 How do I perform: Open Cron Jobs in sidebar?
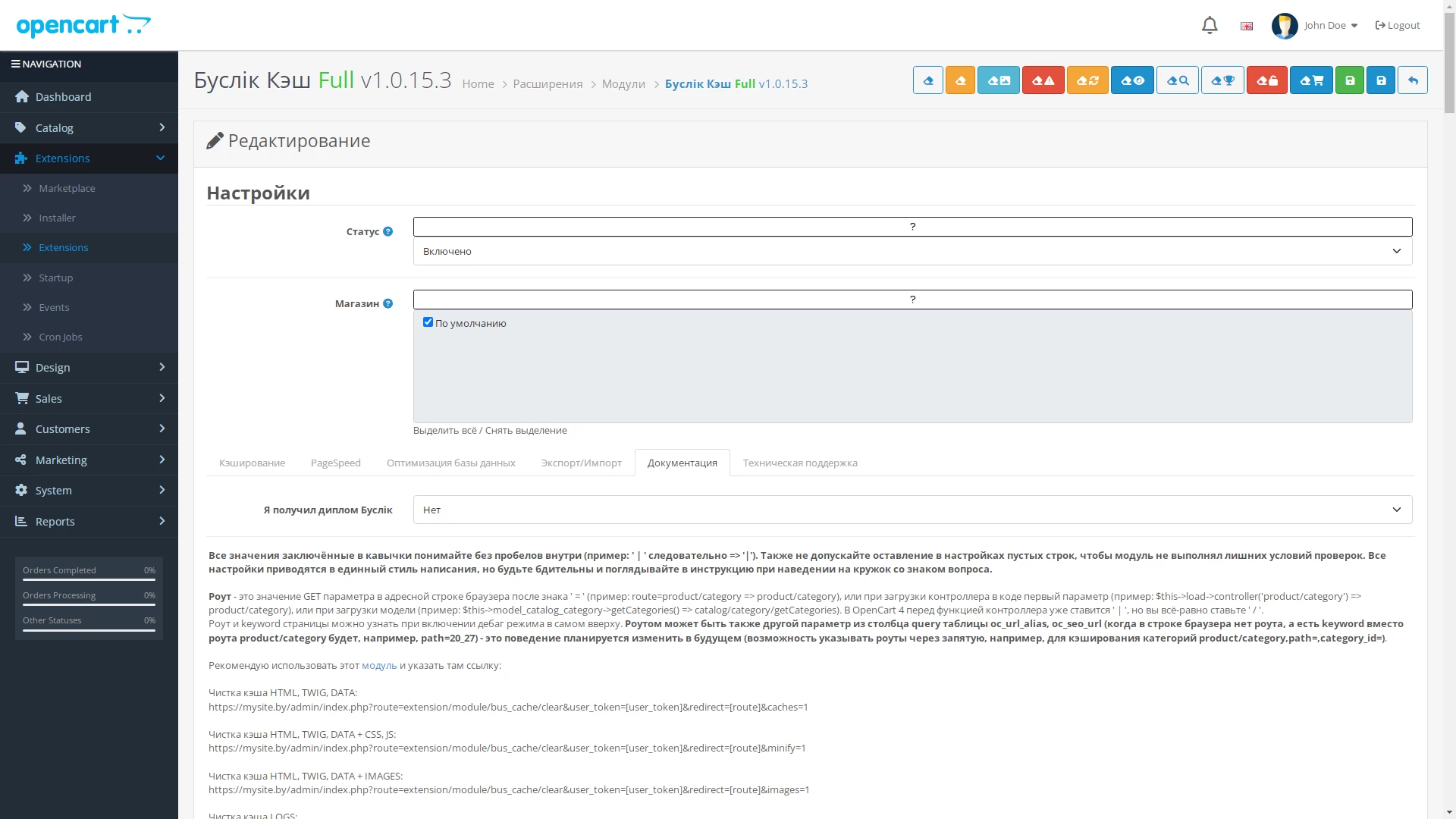(89, 337)
